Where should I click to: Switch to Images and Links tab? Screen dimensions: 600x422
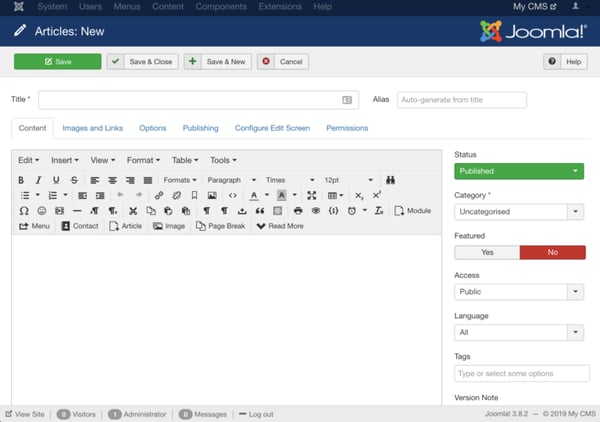coord(93,128)
